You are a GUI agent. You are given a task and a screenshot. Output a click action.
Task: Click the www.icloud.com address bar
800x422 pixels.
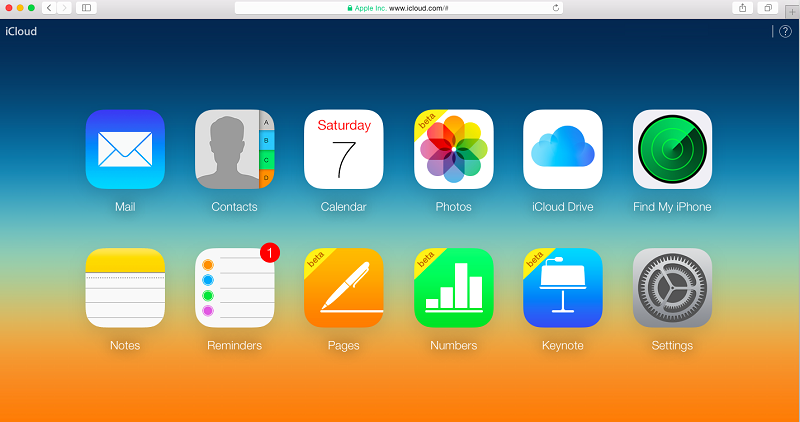[x=398, y=8]
